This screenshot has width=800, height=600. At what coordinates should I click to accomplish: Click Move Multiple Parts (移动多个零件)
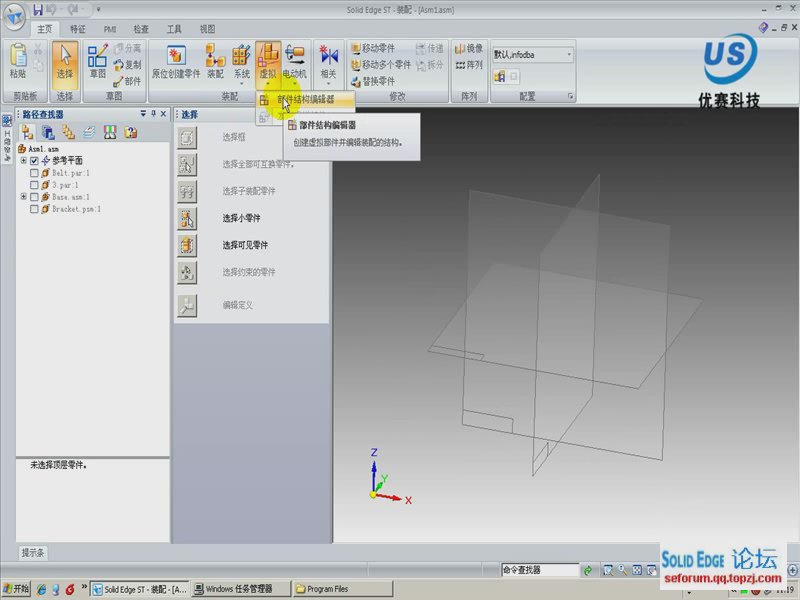[x=381, y=65]
